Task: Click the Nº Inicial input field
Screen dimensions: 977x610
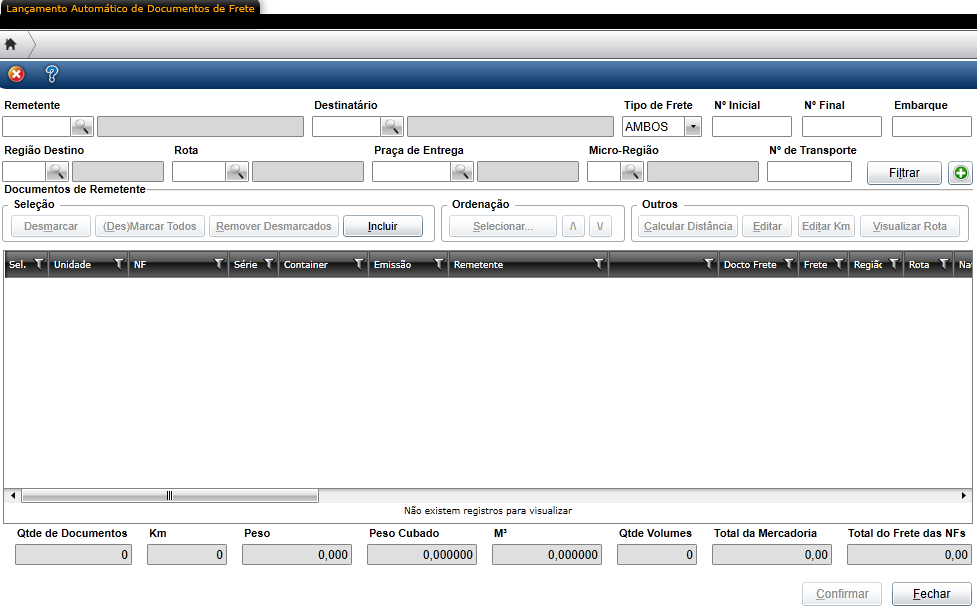Action: 752,126
